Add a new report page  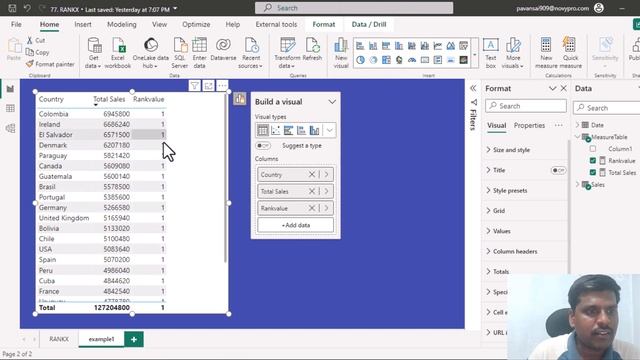click(x=134, y=339)
